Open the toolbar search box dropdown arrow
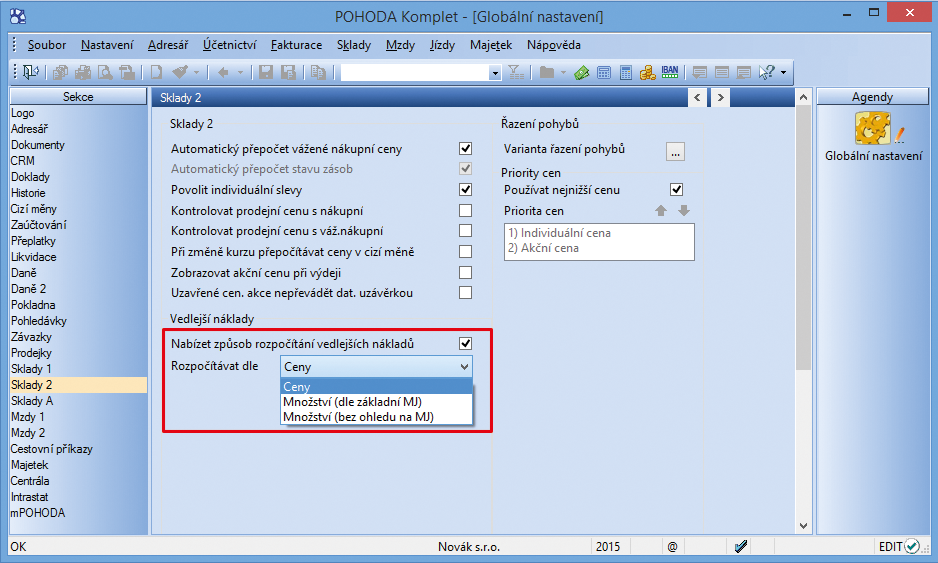Screen dimensions: 938x563 [495, 73]
